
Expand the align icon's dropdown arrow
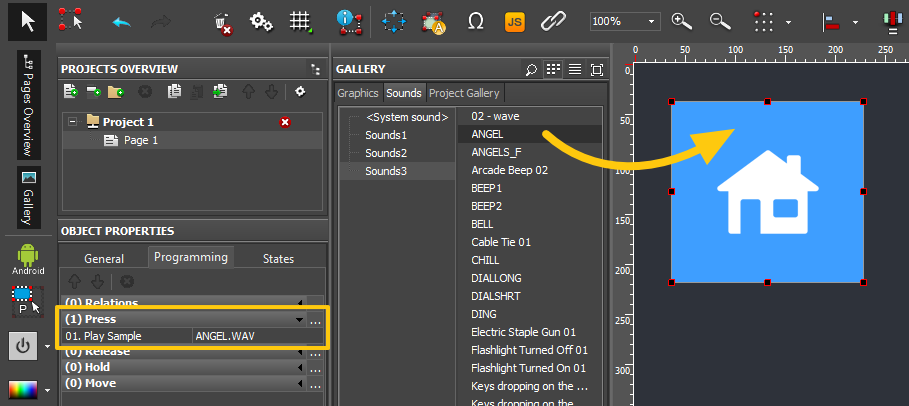click(856, 23)
